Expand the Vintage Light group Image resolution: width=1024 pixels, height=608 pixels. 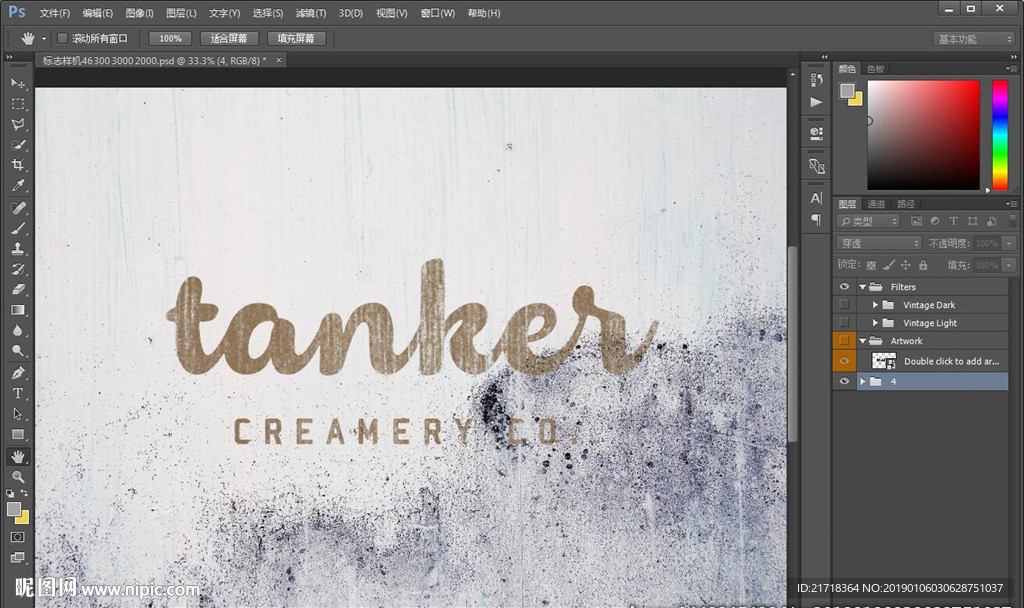(x=875, y=323)
